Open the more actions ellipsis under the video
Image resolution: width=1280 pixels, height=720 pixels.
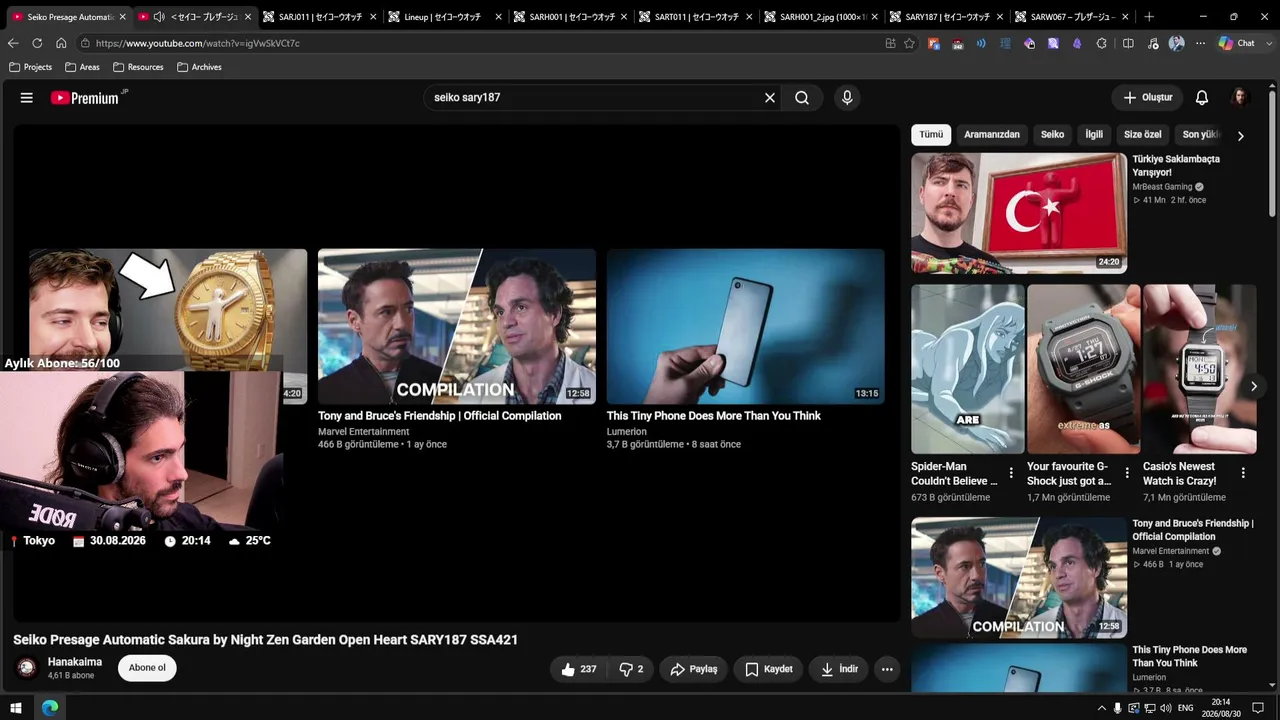pyautogui.click(x=887, y=669)
